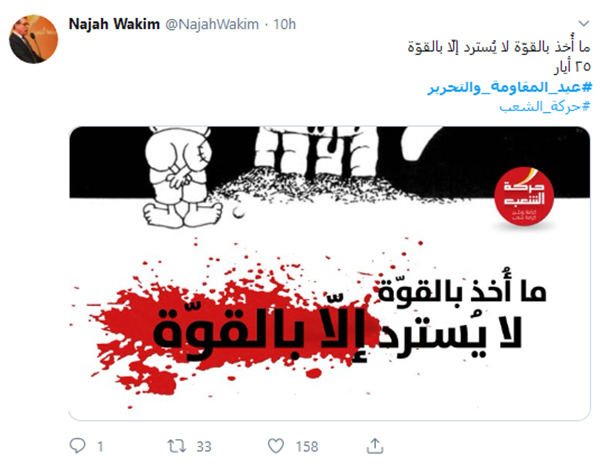Image resolution: width=600 pixels, height=465 pixels.
Task: Click the Najah Wakim display name
Action: (114, 24)
